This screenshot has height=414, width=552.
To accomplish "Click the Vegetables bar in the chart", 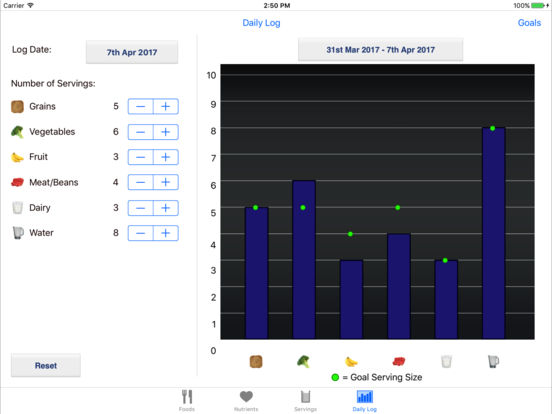I will pos(304,260).
